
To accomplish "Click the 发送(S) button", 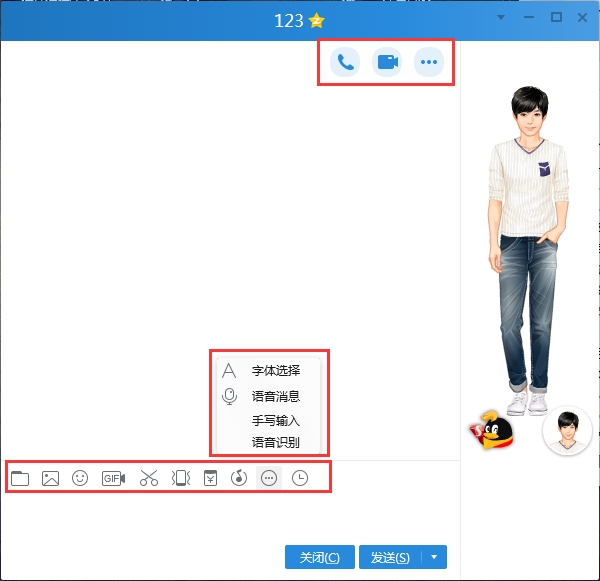I will coord(390,557).
